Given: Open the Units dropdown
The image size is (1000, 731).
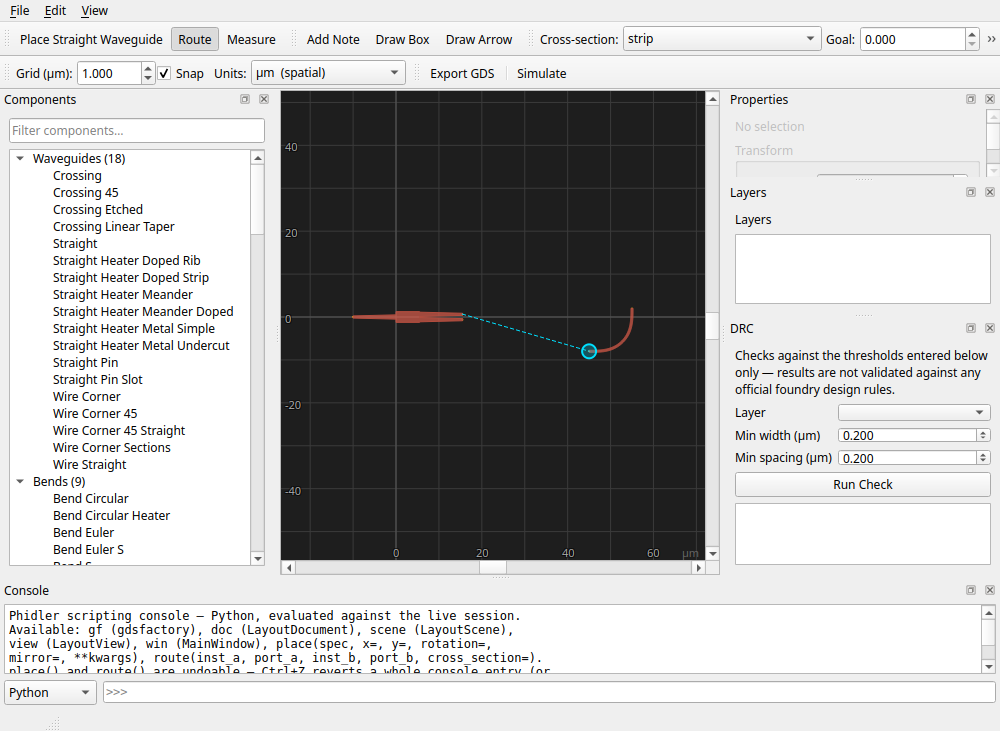Looking at the screenshot, I should point(328,73).
